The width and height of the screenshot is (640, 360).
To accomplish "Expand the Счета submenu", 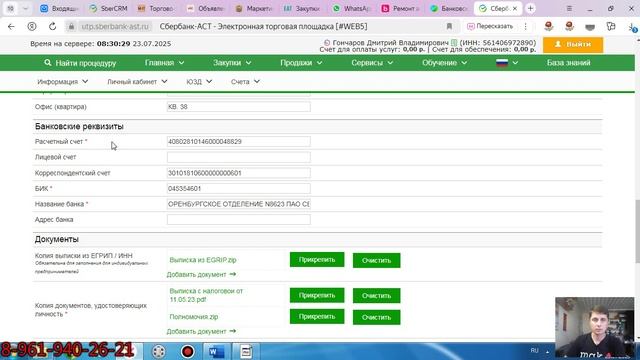I will [x=245, y=82].
